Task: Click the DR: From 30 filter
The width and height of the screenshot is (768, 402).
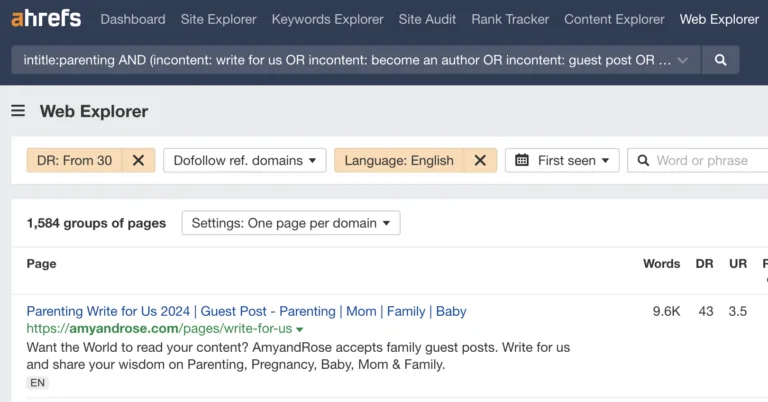Action: point(74,161)
